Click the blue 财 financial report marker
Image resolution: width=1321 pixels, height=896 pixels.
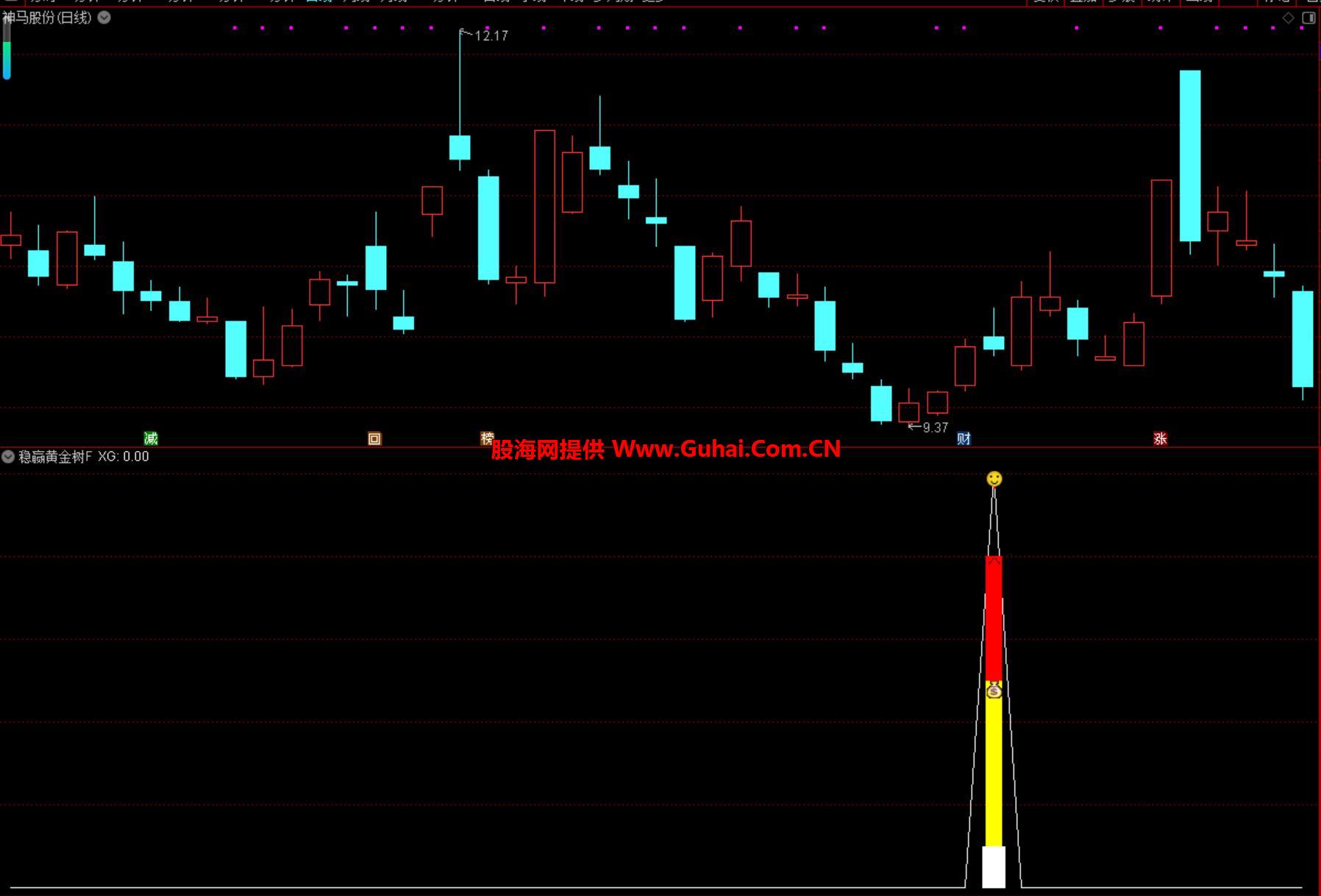coord(964,438)
